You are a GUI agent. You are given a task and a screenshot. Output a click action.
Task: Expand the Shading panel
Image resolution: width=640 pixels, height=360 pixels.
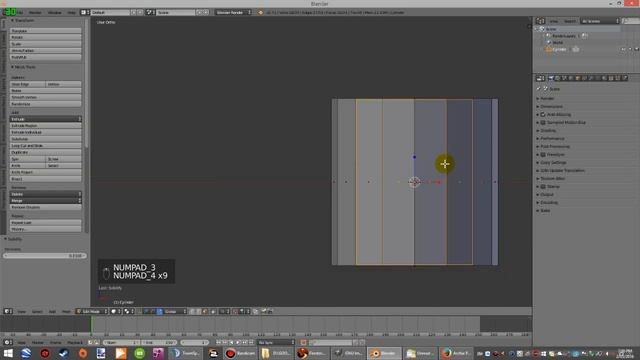[x=548, y=131]
